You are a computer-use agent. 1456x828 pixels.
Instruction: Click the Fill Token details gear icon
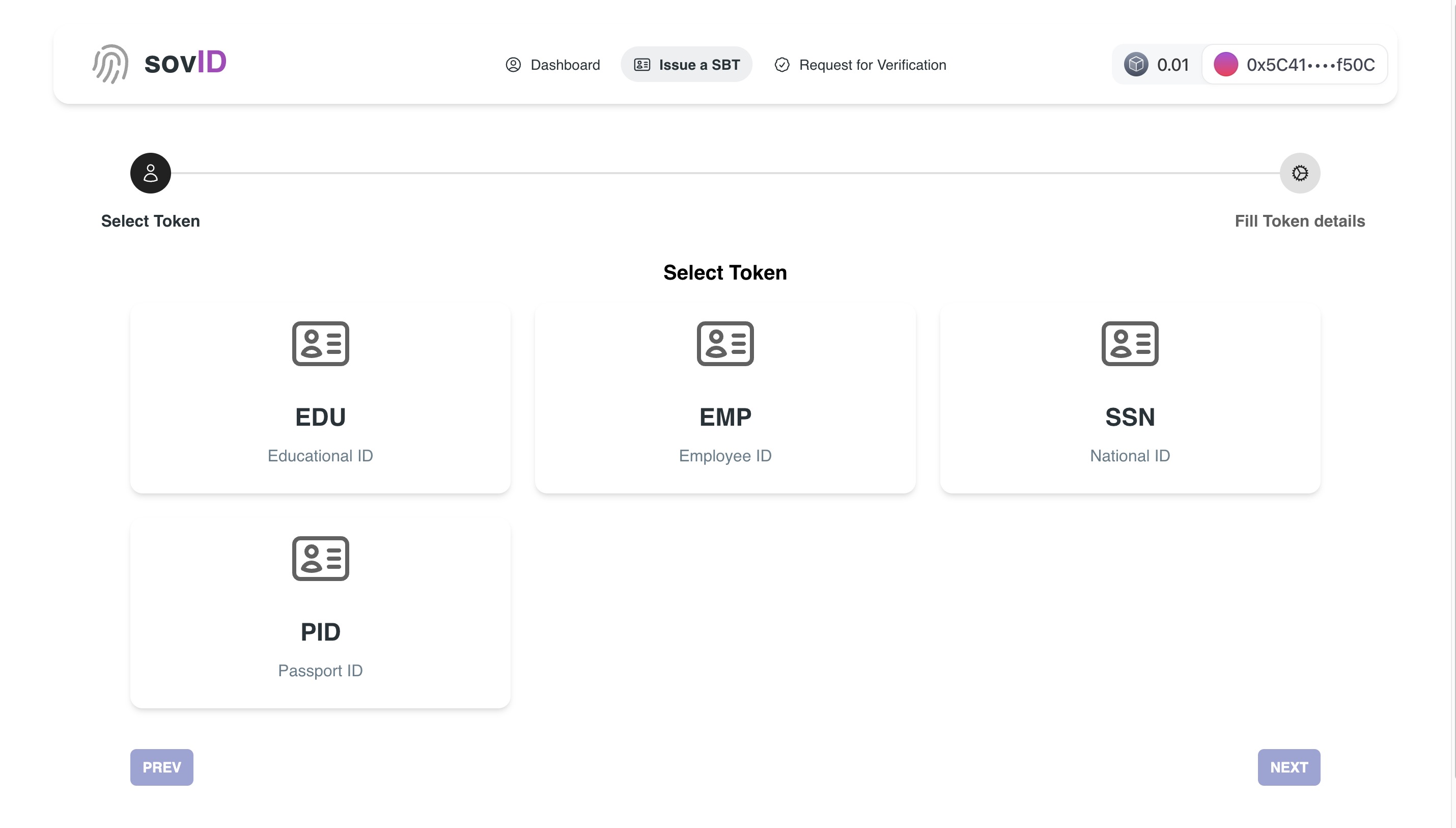point(1300,173)
